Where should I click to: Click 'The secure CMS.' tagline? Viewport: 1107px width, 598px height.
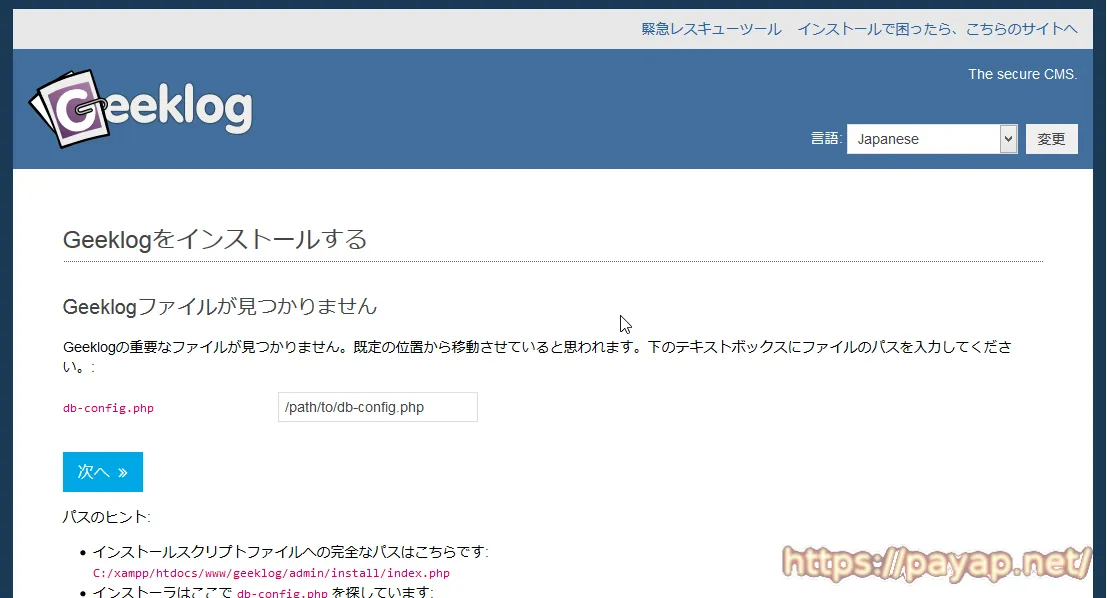(x=1022, y=74)
